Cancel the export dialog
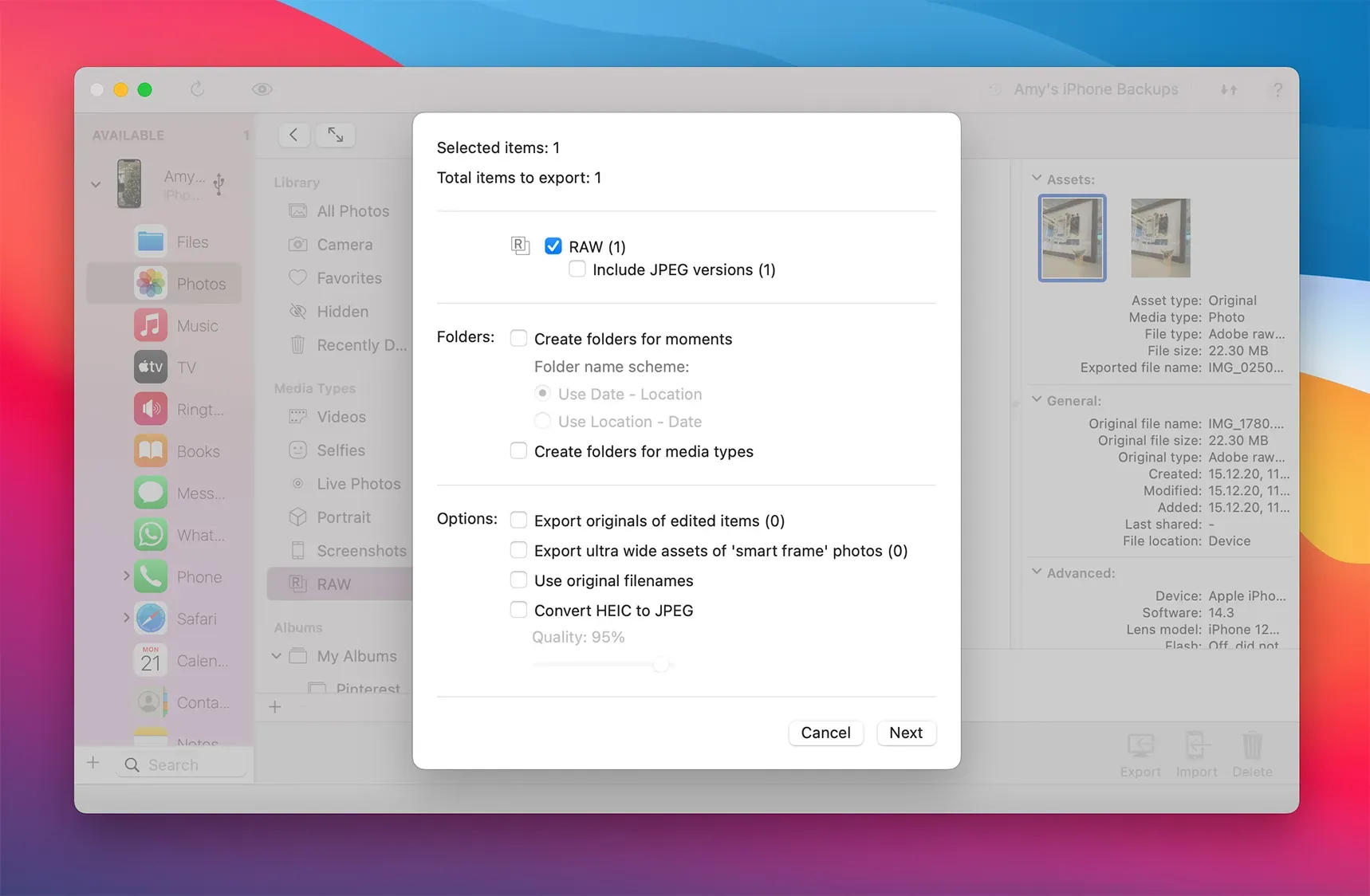The width and height of the screenshot is (1370, 896). pos(825,733)
